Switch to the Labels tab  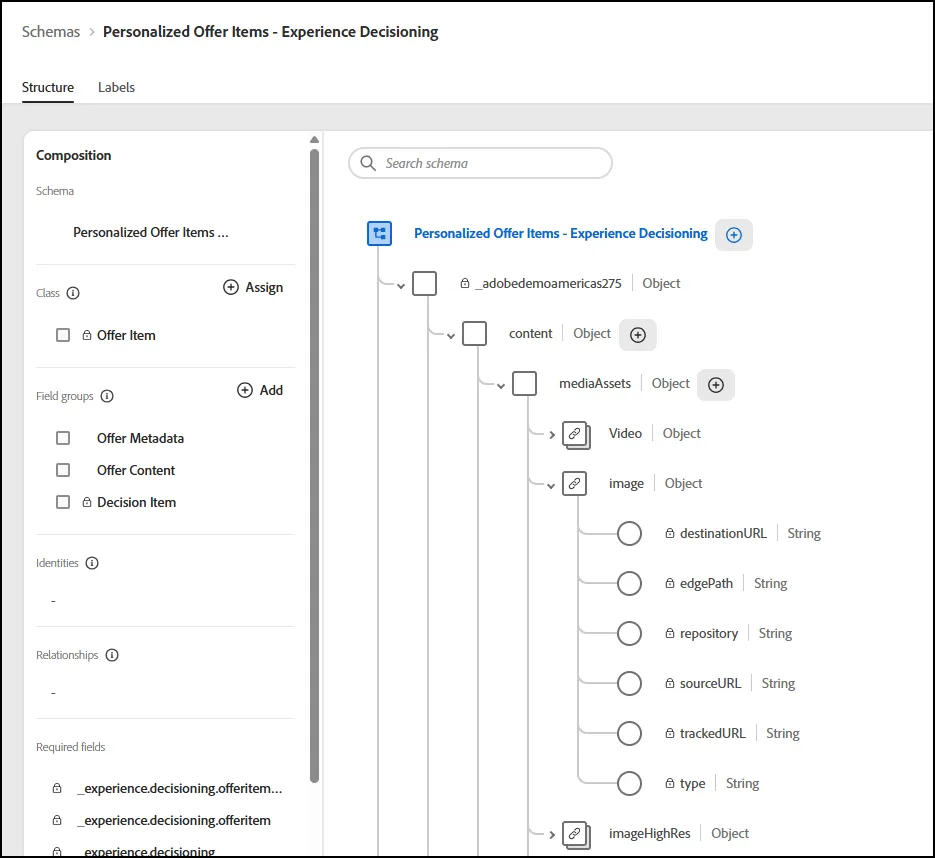point(116,88)
